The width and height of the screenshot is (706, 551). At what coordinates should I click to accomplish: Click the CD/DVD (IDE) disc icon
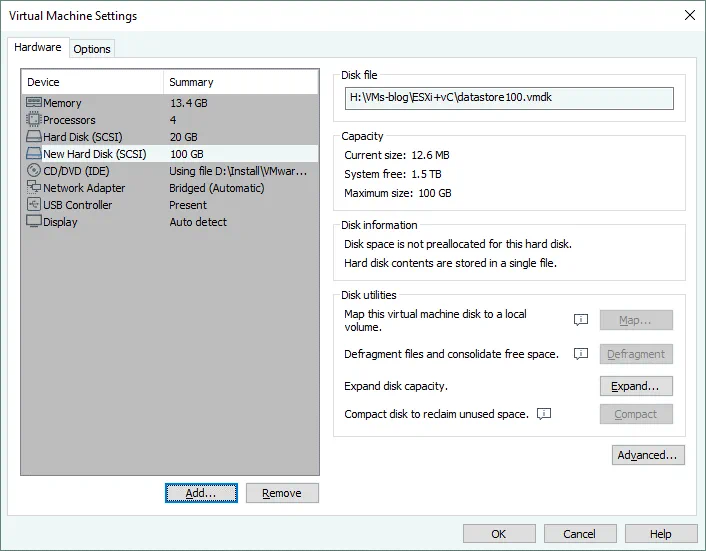33,171
